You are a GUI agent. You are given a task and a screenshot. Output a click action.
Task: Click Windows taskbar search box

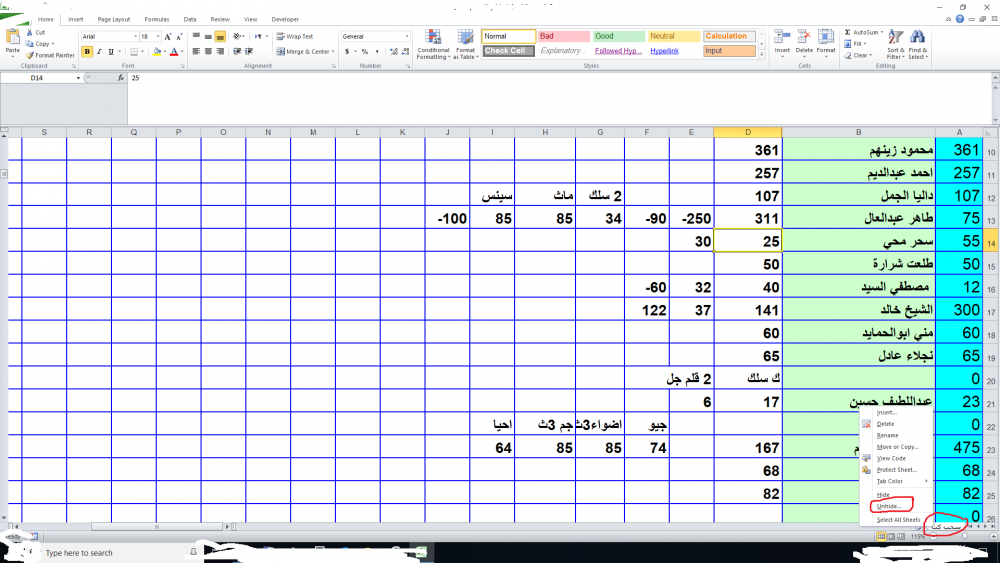[114, 553]
